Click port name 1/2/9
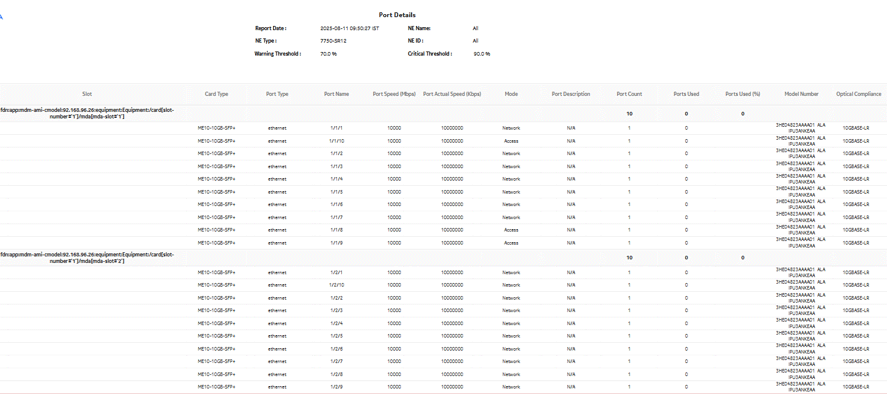 337,387
